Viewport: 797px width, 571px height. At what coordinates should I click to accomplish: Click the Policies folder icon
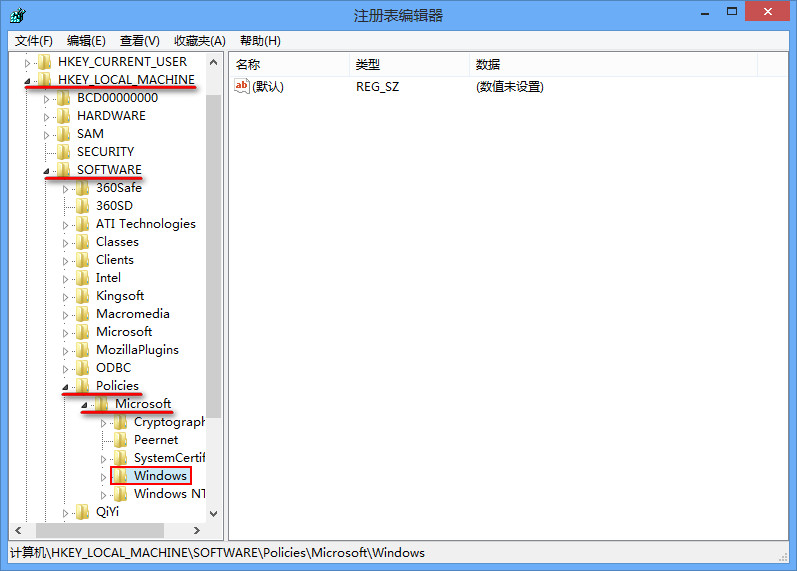(x=83, y=386)
